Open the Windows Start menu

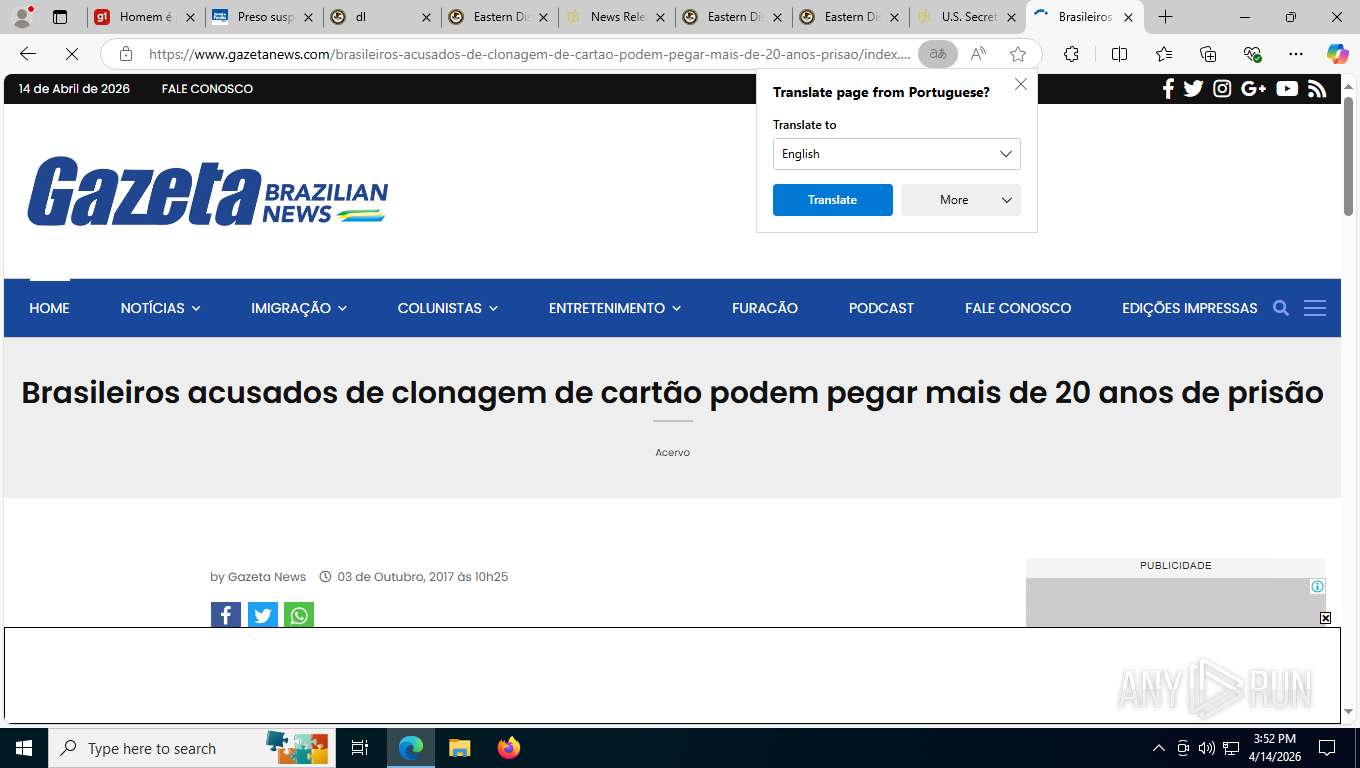24,748
